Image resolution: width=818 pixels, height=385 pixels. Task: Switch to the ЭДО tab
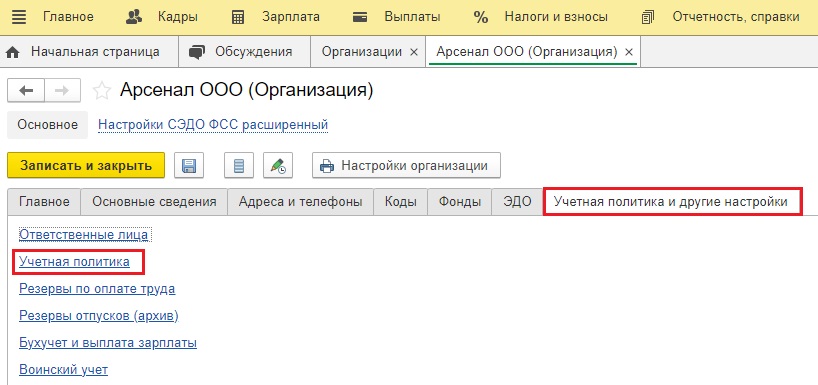[x=517, y=202]
